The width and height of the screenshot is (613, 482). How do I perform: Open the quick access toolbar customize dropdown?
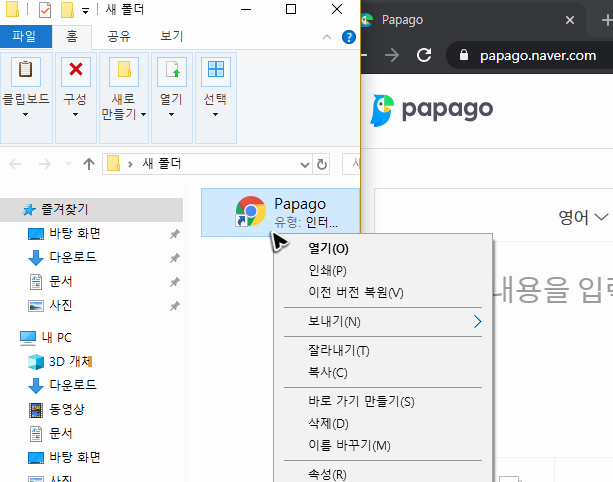point(85,11)
